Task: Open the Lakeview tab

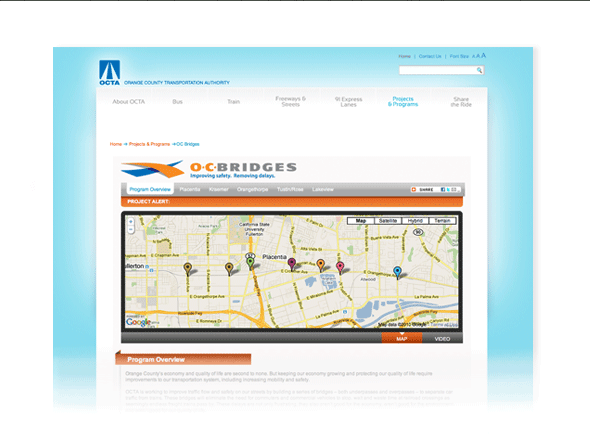Action: pos(322,189)
